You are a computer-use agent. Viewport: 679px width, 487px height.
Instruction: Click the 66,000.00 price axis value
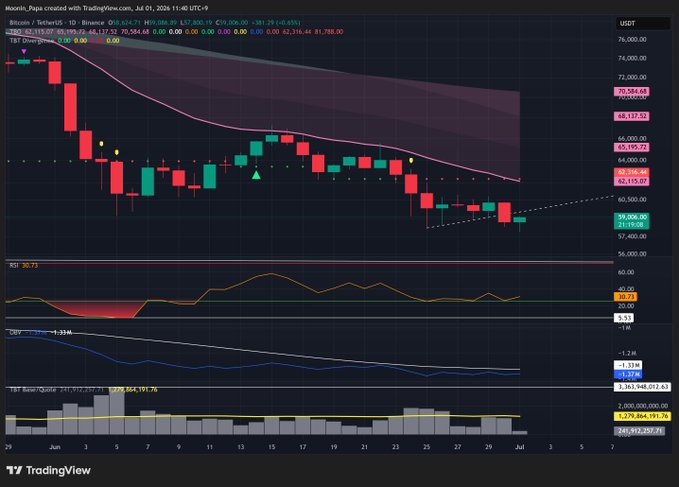[x=632, y=139]
